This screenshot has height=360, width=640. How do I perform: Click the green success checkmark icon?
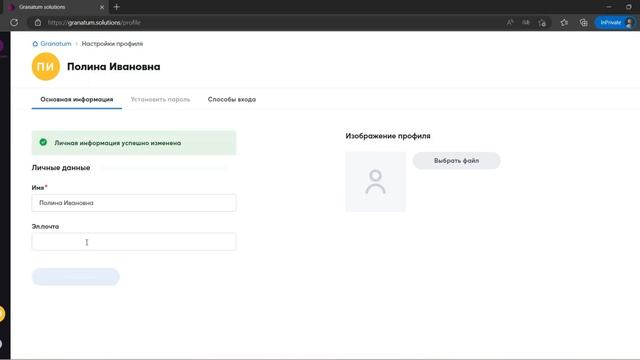pyautogui.click(x=43, y=142)
